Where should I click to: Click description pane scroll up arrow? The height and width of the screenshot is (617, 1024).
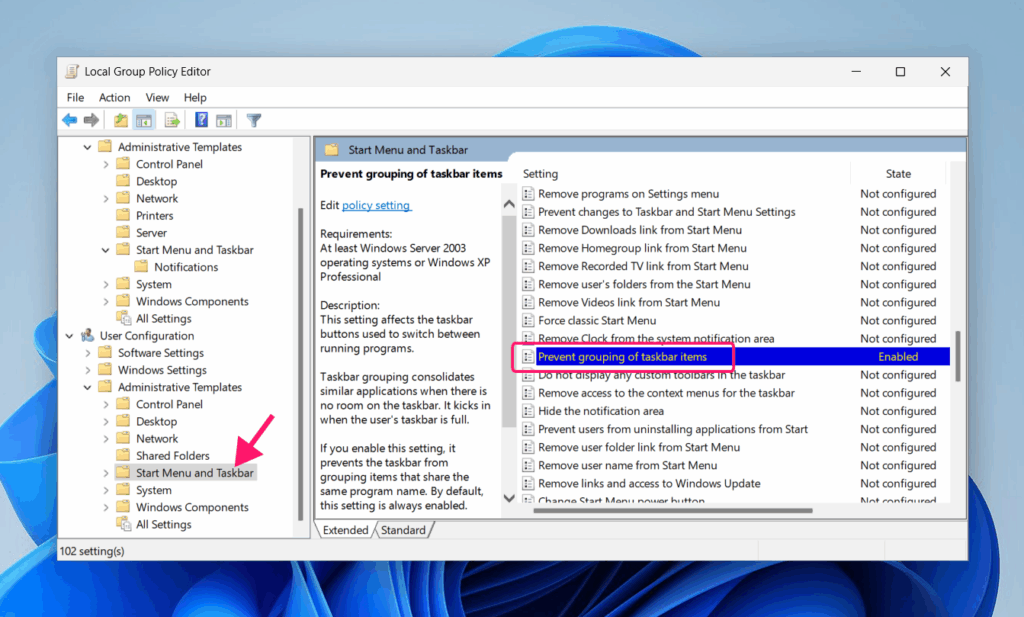point(509,204)
